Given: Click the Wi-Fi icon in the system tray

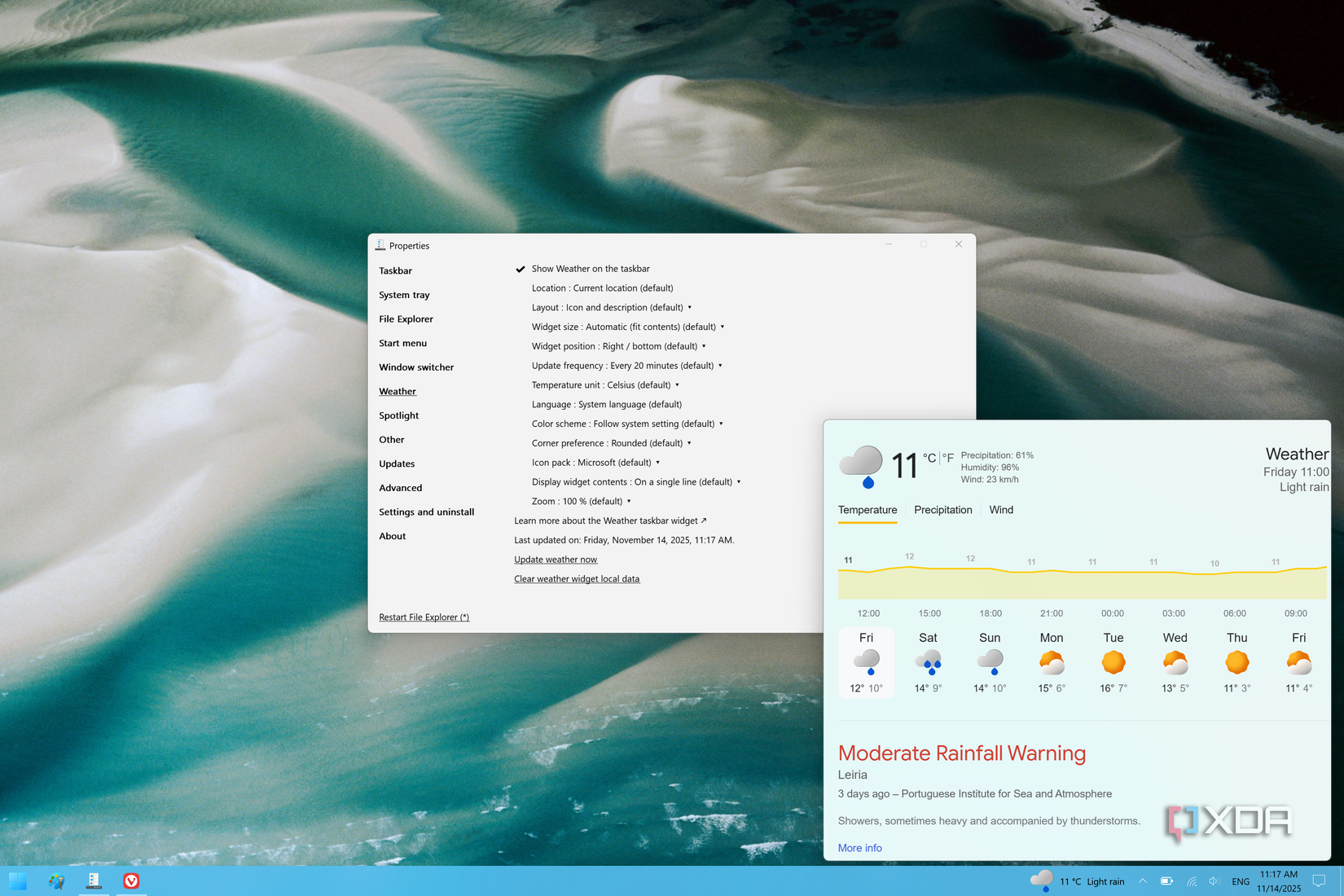Looking at the screenshot, I should click(1191, 881).
